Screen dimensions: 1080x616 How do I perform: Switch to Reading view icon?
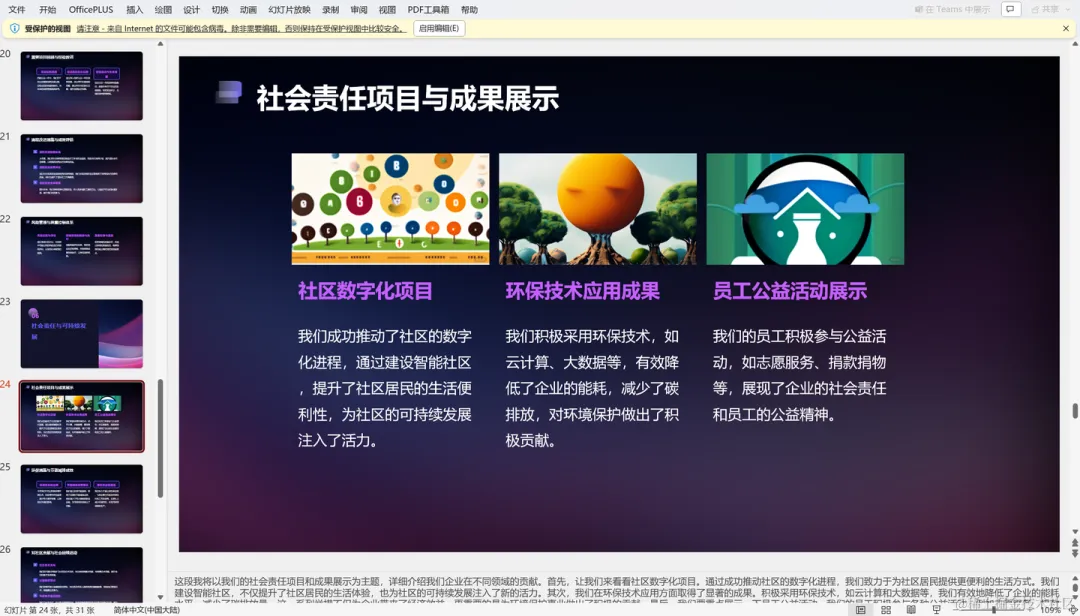tap(911, 610)
